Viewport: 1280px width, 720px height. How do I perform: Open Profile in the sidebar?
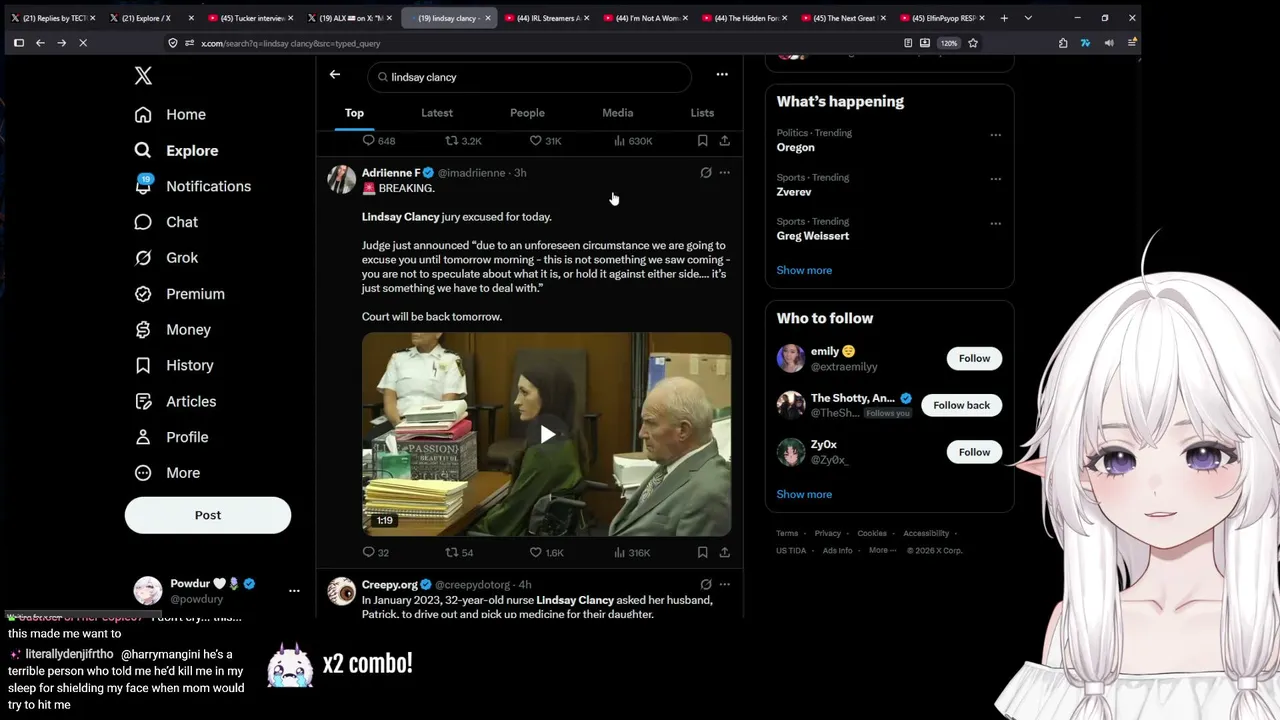[171, 437]
